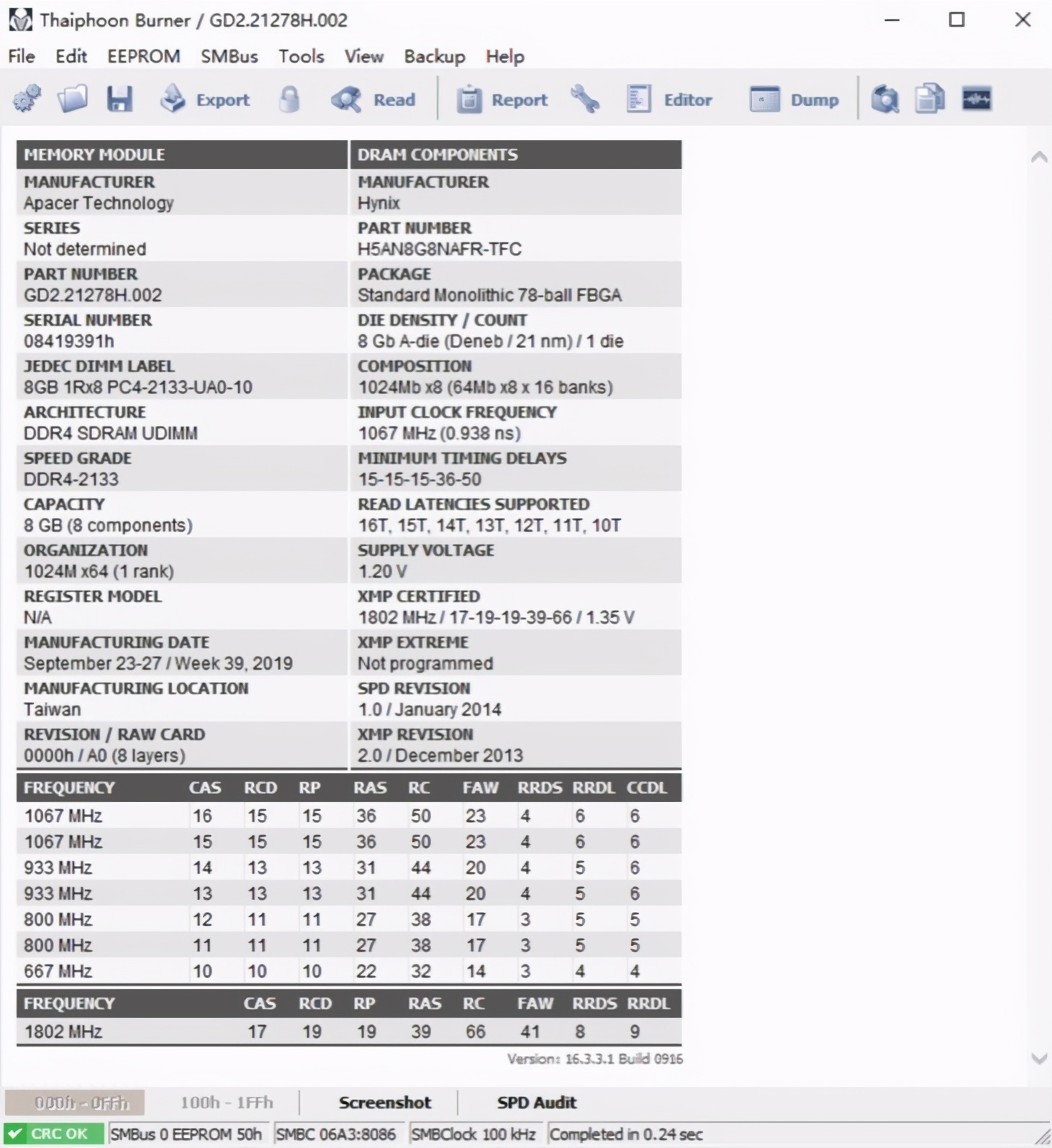
Task: Open the SPD Editor
Action: point(668,99)
